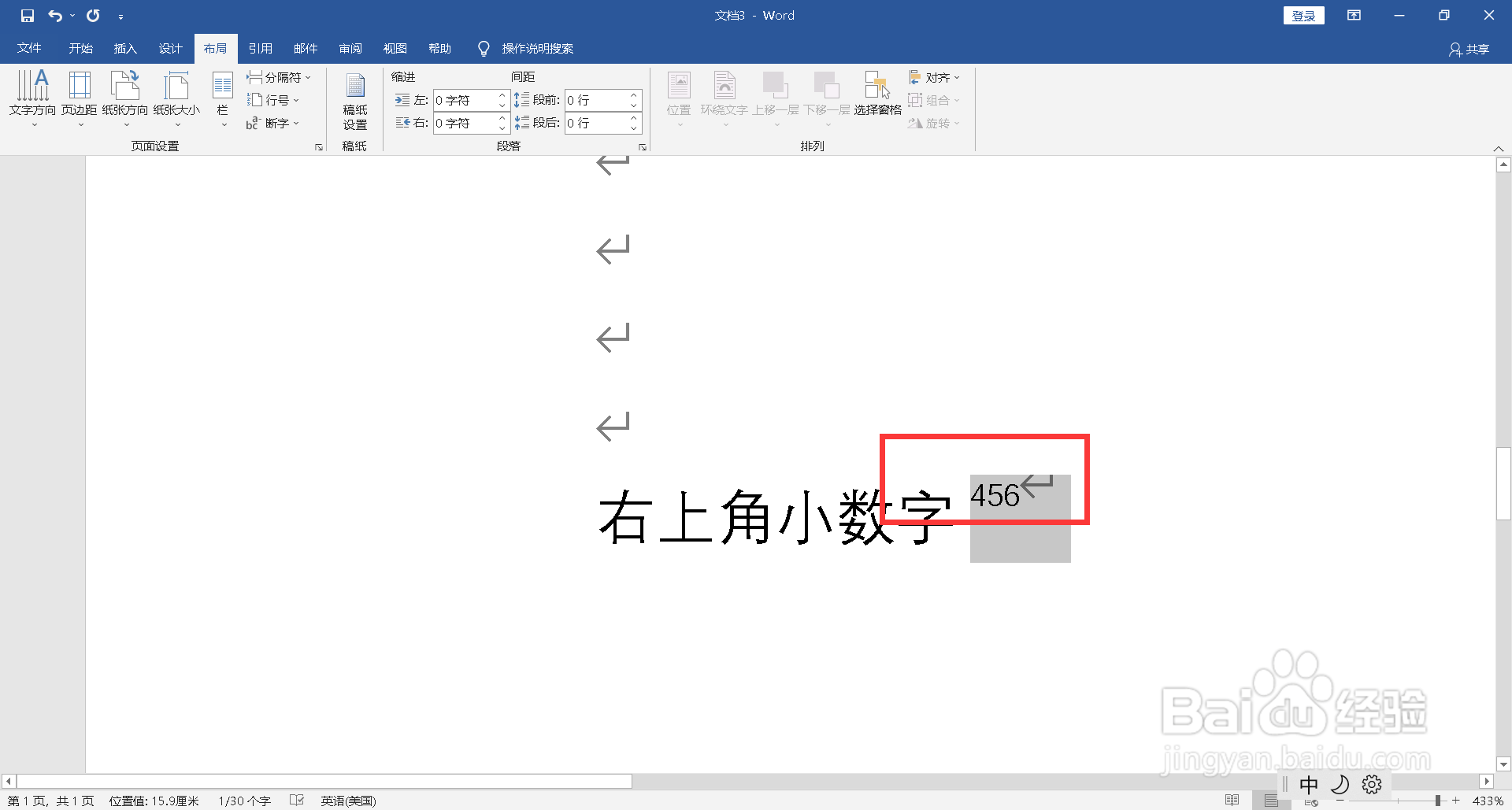Click the zoom slider handle

point(1438,801)
